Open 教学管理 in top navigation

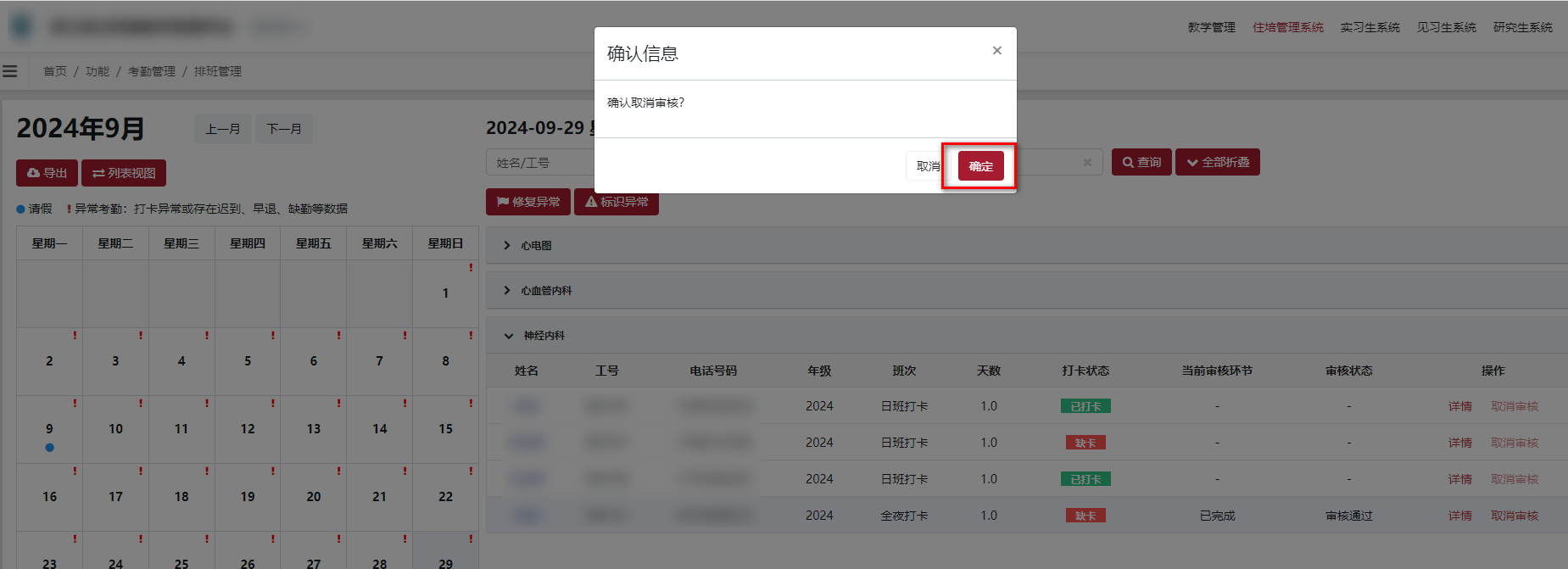click(1211, 28)
